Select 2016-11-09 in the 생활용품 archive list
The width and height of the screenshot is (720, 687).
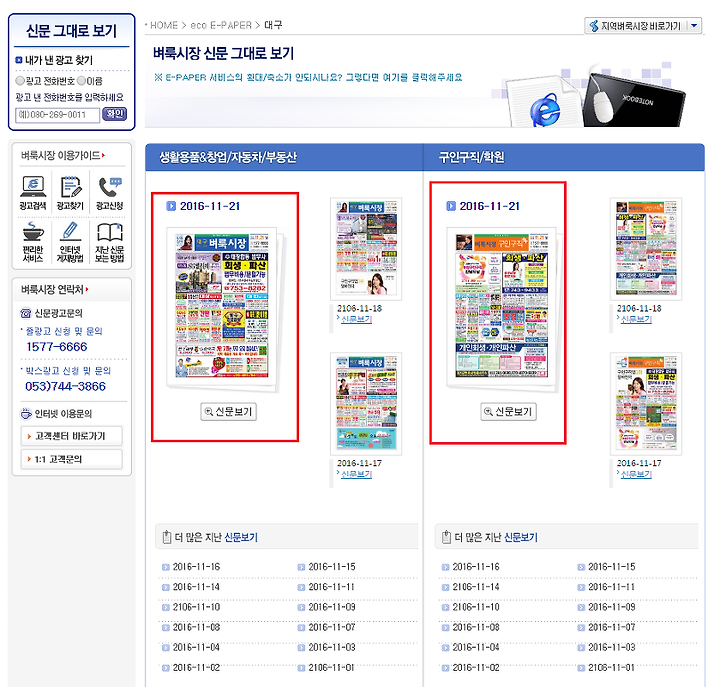332,607
